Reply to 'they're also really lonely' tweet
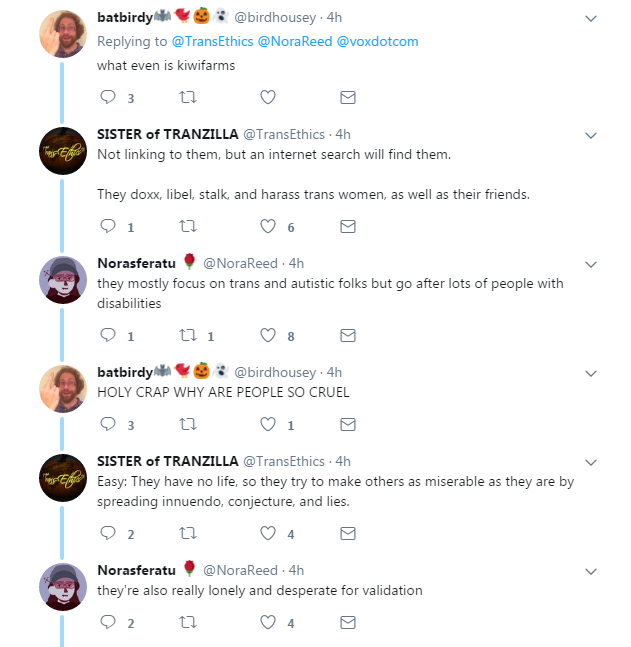This screenshot has width=631, height=647. 108,622
